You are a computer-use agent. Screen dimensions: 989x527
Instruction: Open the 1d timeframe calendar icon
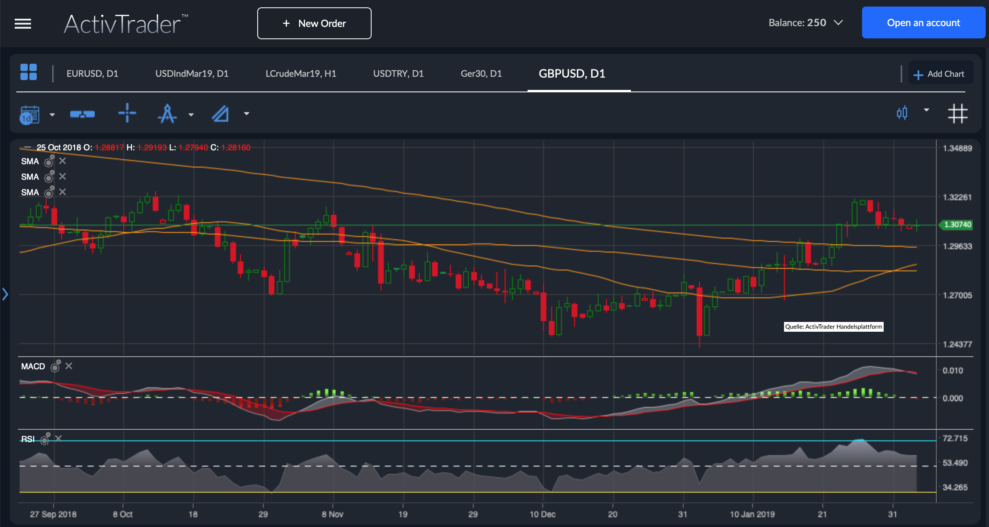(30, 114)
